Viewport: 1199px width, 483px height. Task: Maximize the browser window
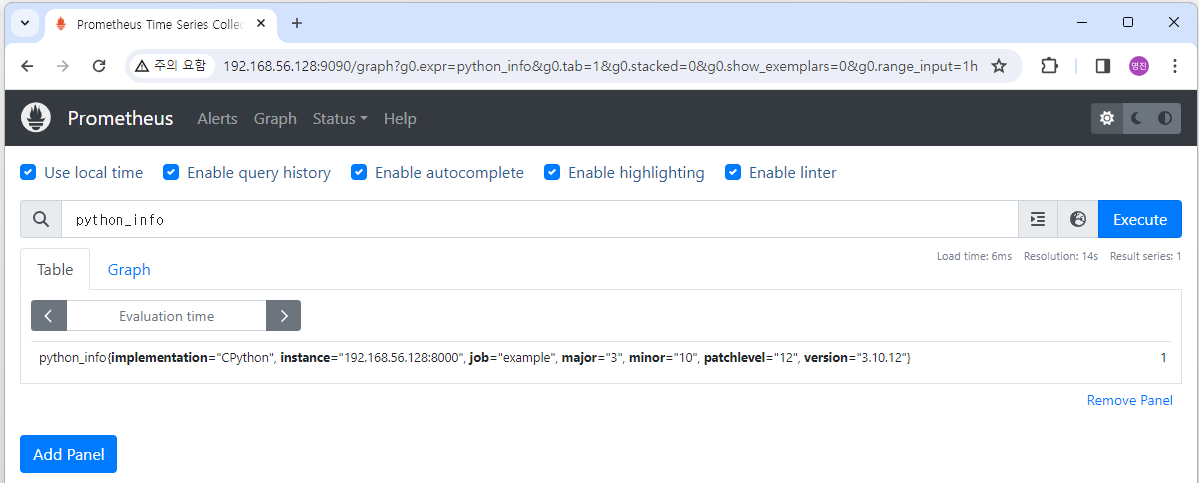point(1128,23)
